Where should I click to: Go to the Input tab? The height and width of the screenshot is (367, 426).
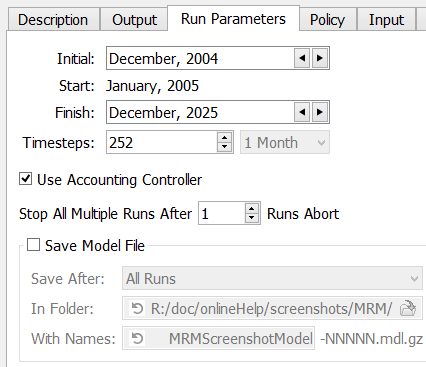pos(386,20)
